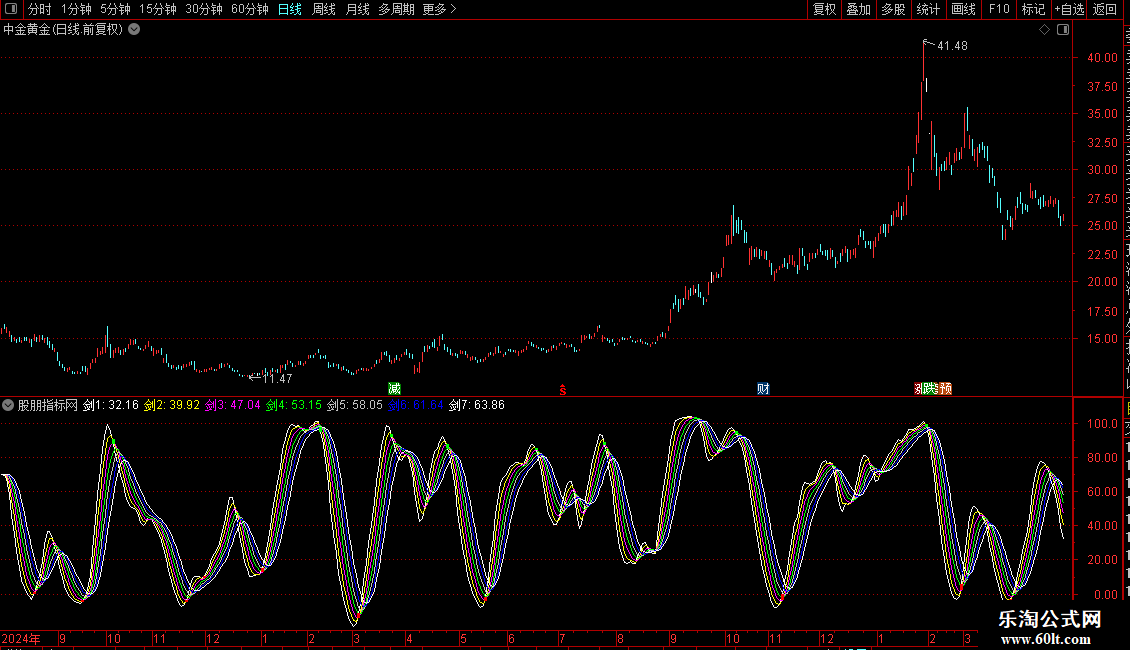Click the magenta 剑3: 47.04 legend value
The image size is (1130, 650).
[x=233, y=405]
